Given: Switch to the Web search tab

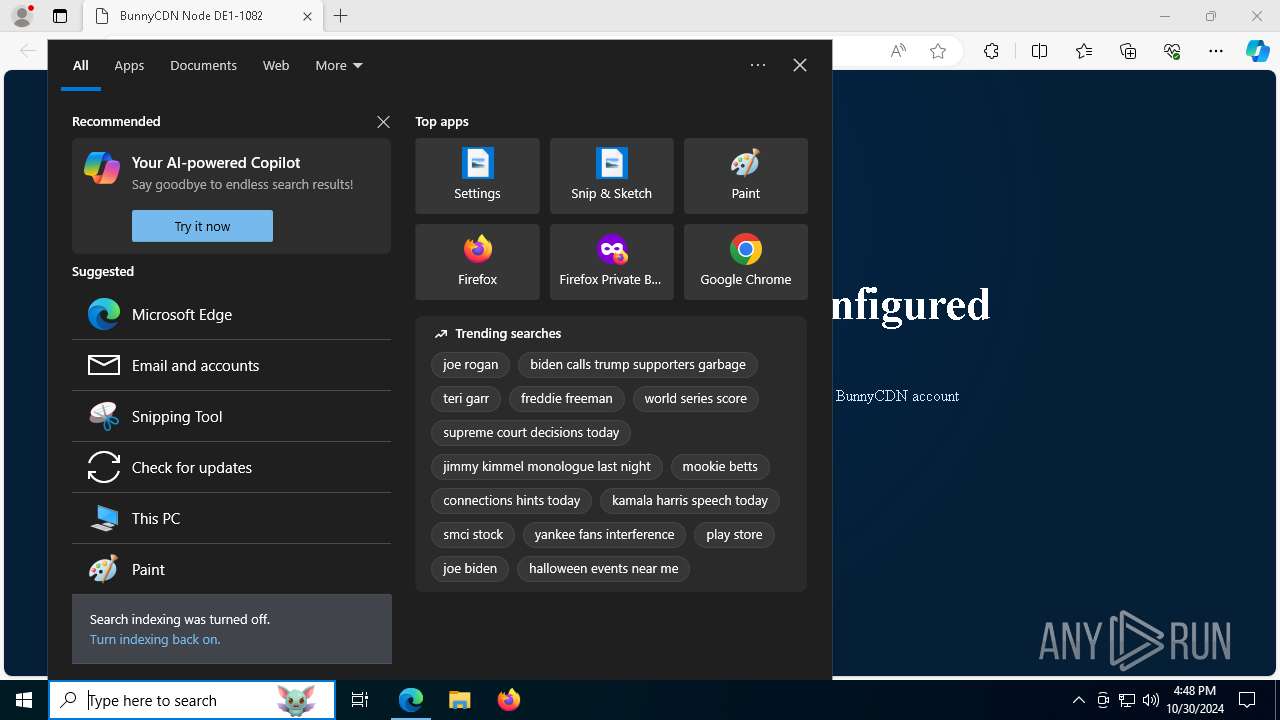Looking at the screenshot, I should tap(276, 65).
